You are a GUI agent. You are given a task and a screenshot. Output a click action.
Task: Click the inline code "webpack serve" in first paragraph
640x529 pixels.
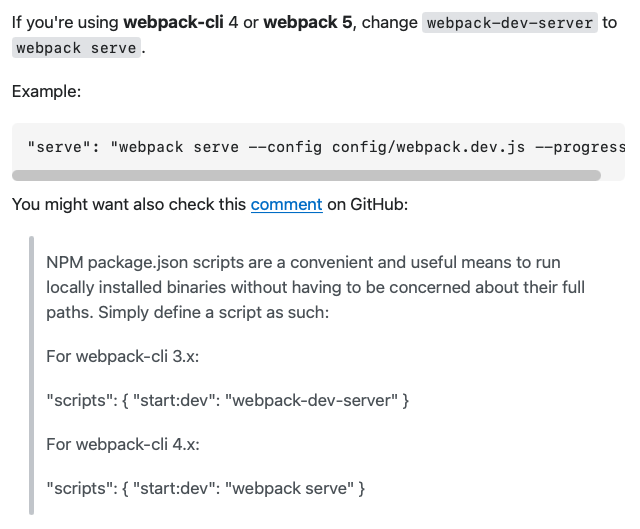coord(76,48)
